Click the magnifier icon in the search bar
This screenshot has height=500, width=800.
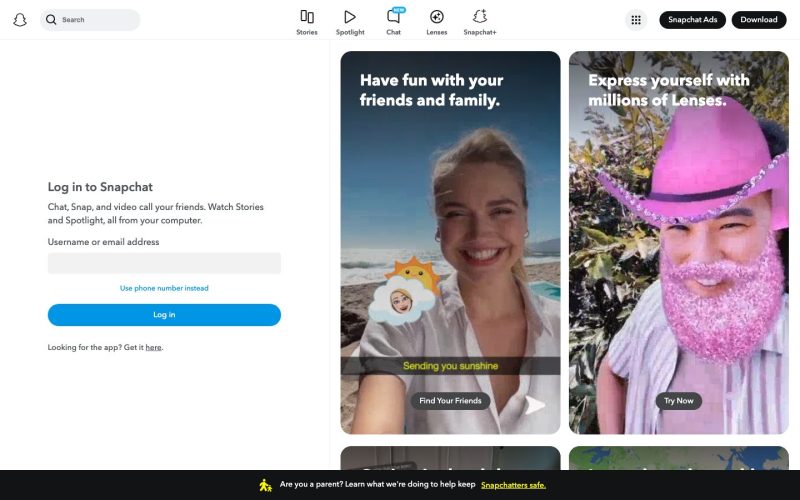[51, 20]
